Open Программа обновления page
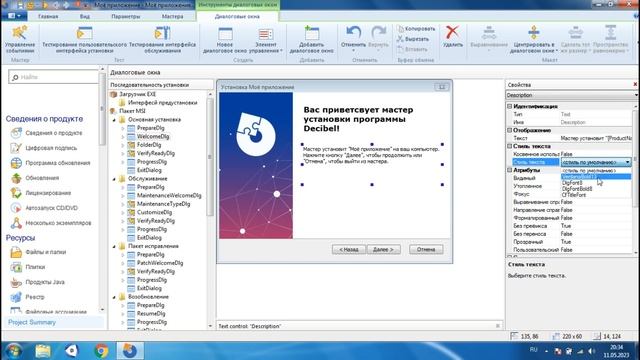The width and height of the screenshot is (640, 360). click(x=50, y=163)
